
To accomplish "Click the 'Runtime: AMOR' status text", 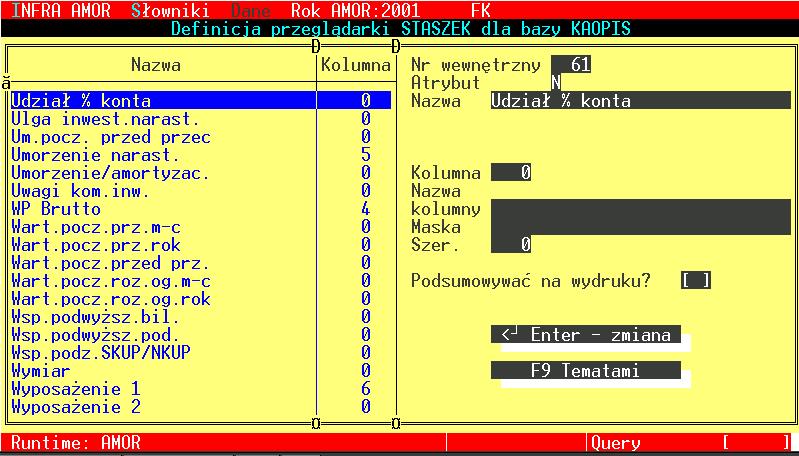I will [x=75, y=442].
